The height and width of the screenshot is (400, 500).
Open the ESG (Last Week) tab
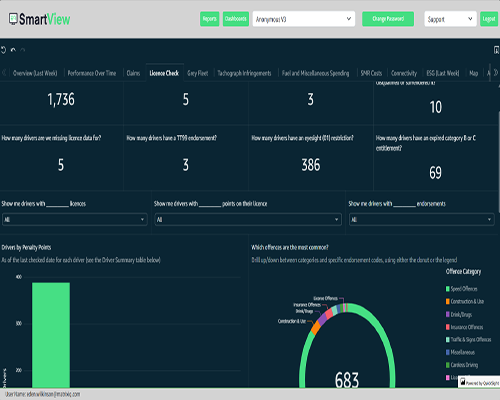coord(443,73)
